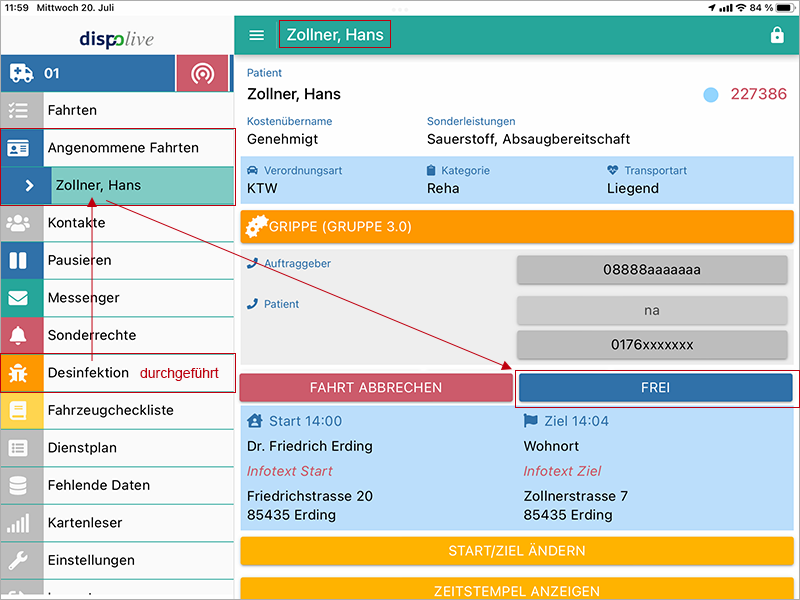Select Sonderrechte in sidebar

tap(117, 335)
